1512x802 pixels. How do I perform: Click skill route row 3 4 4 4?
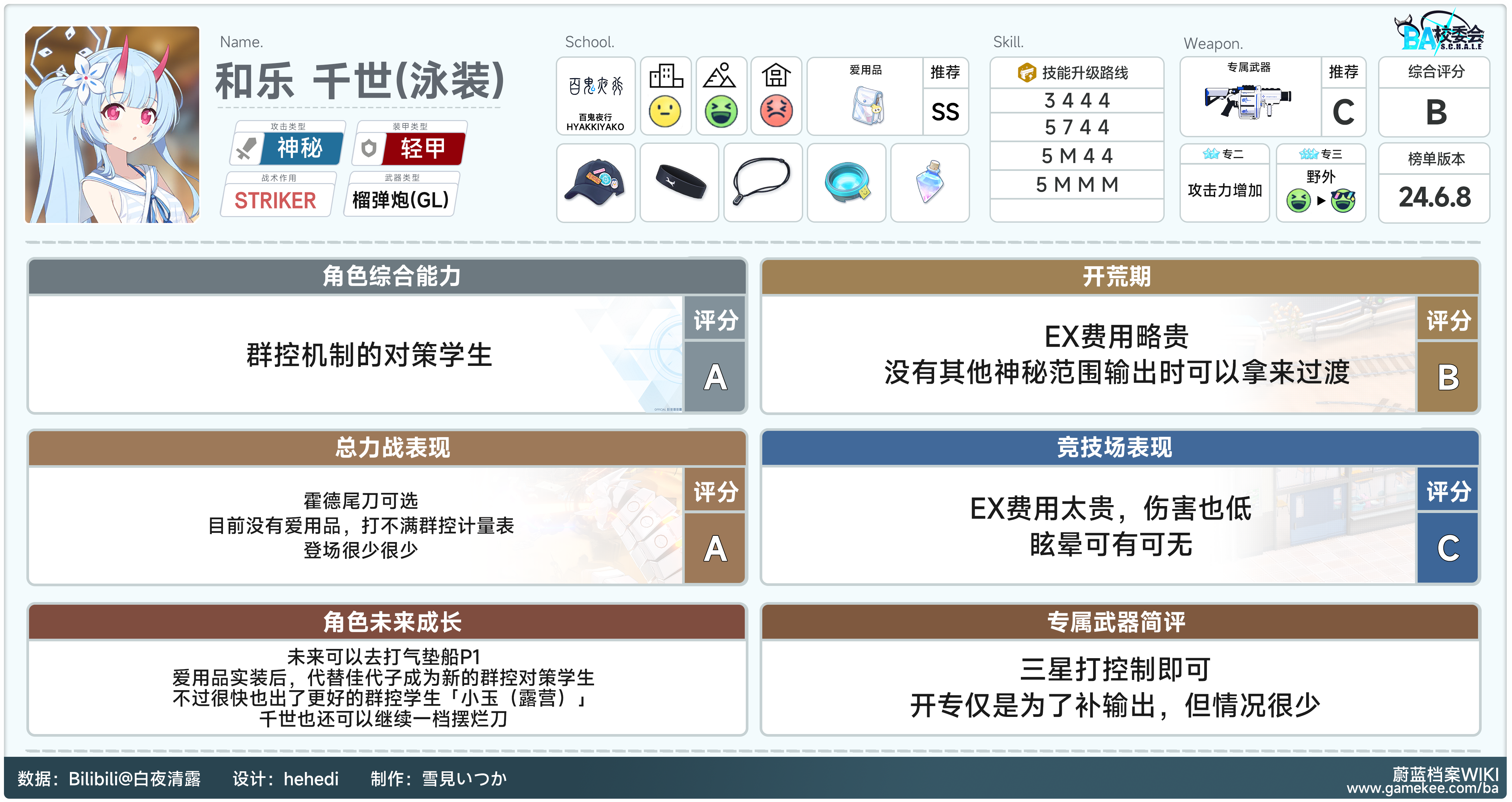pyautogui.click(x=1077, y=100)
